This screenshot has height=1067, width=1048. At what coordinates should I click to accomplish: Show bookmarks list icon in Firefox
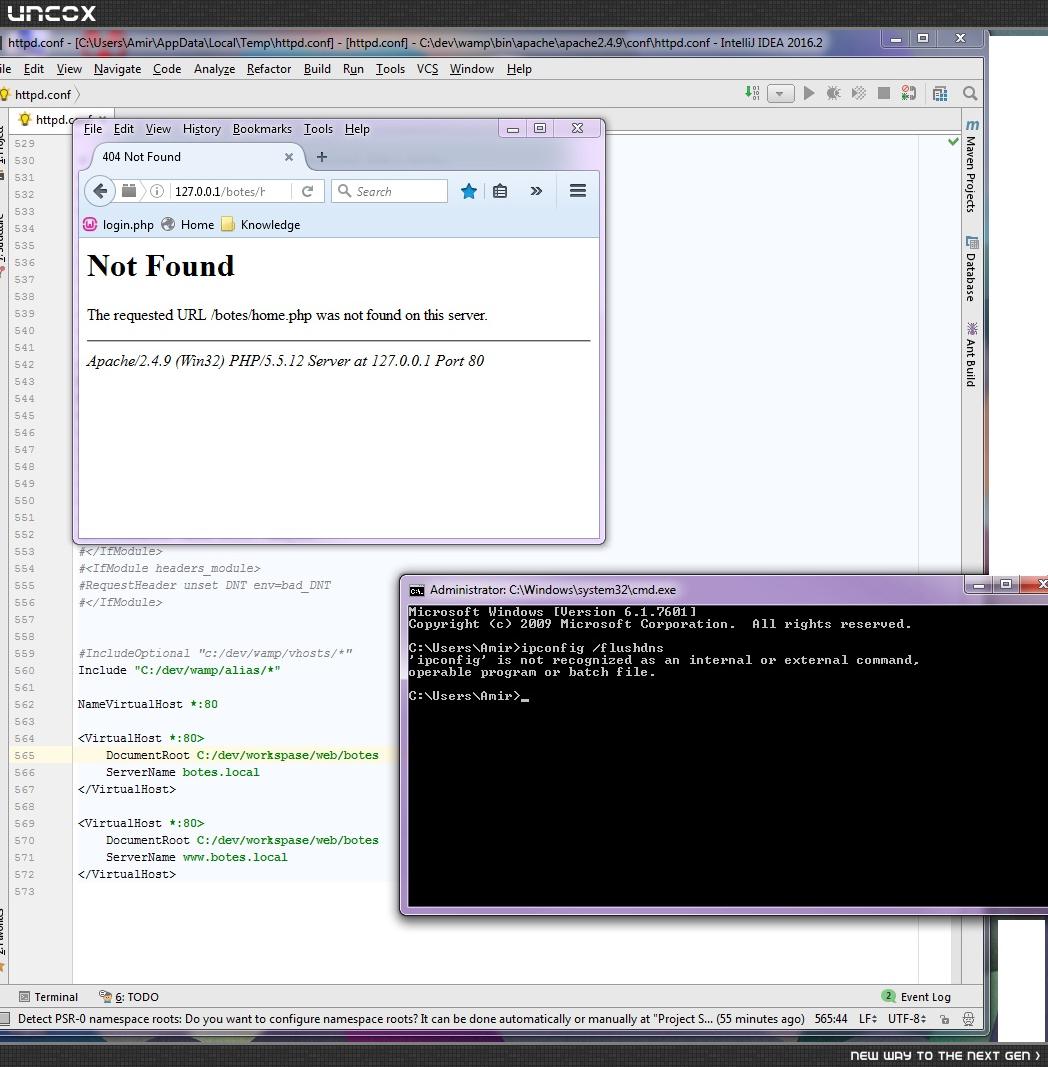pos(500,191)
